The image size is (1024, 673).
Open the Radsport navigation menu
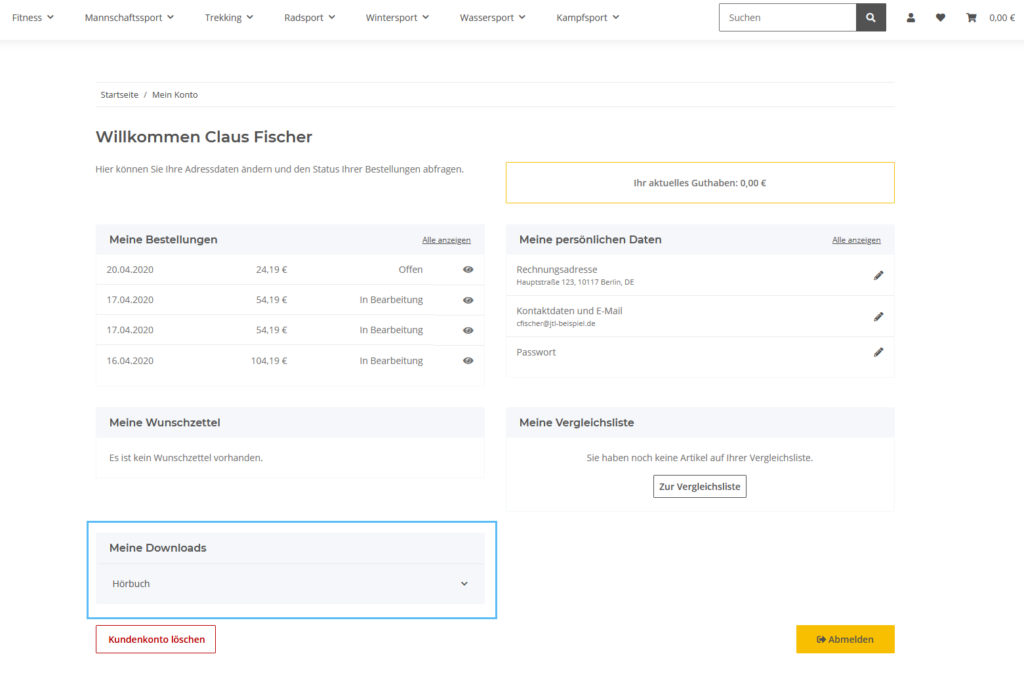[309, 18]
